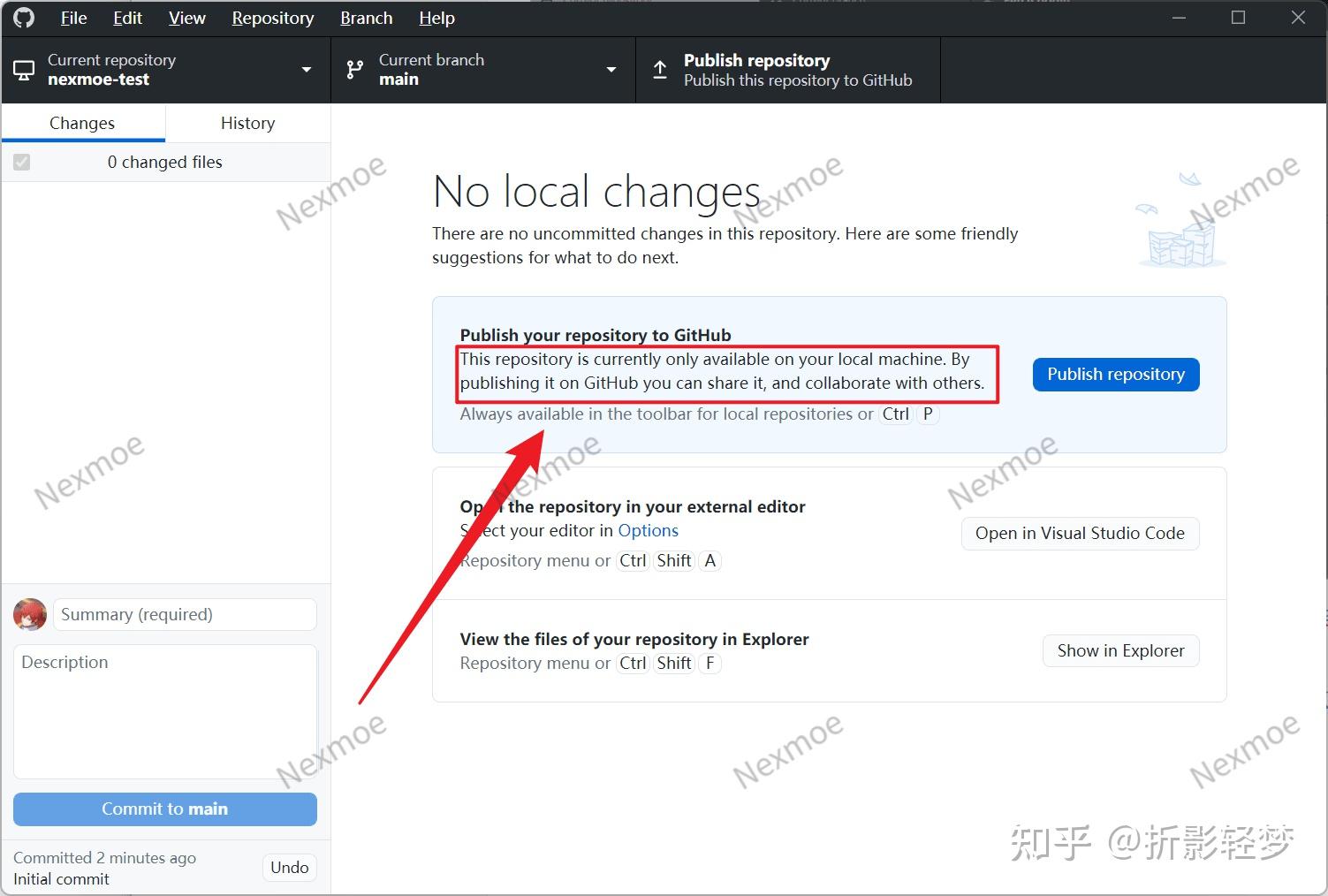Click Open in Visual Studio Code button
The width and height of the screenshot is (1328, 896).
(1080, 533)
